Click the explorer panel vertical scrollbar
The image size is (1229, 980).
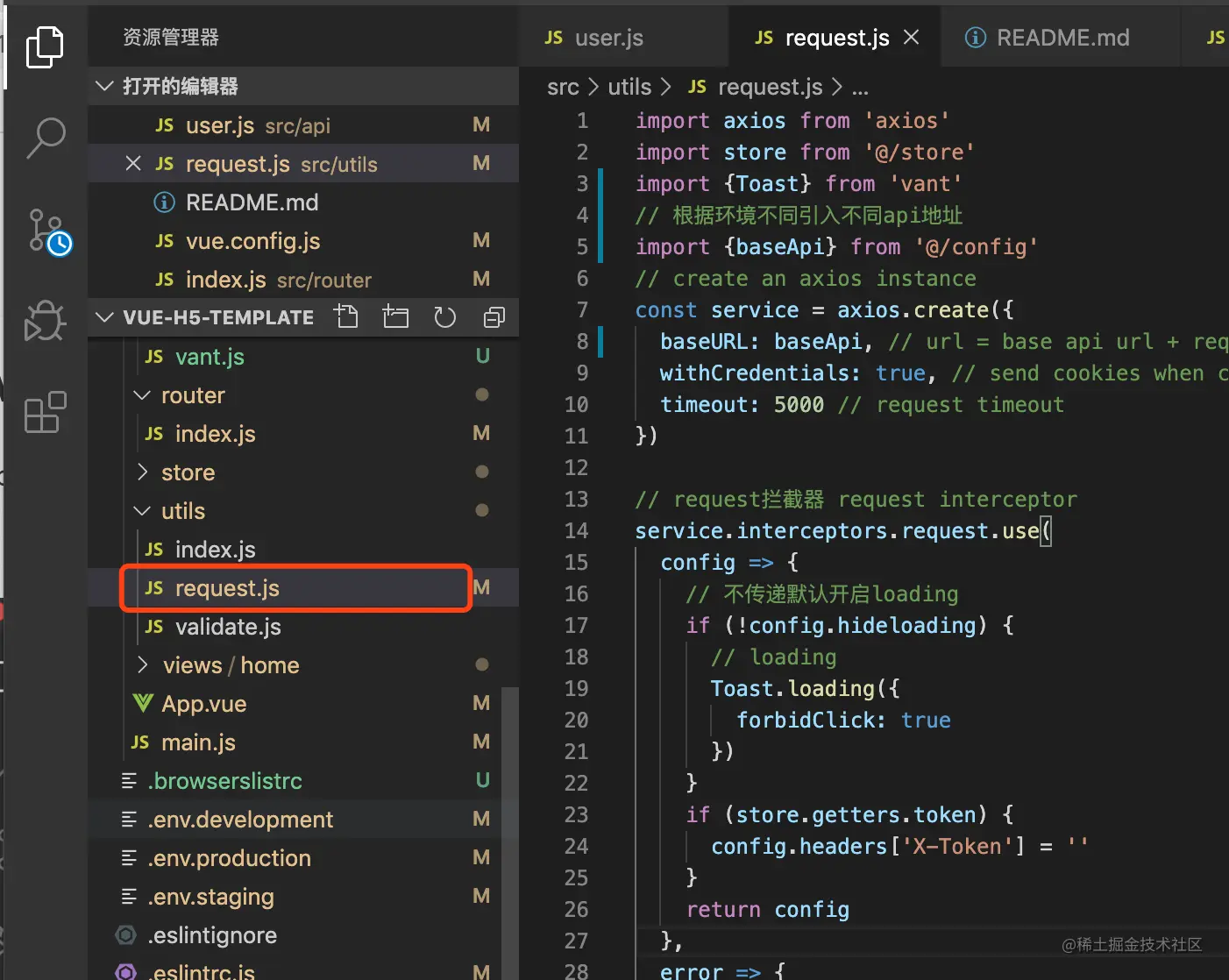tap(510, 833)
